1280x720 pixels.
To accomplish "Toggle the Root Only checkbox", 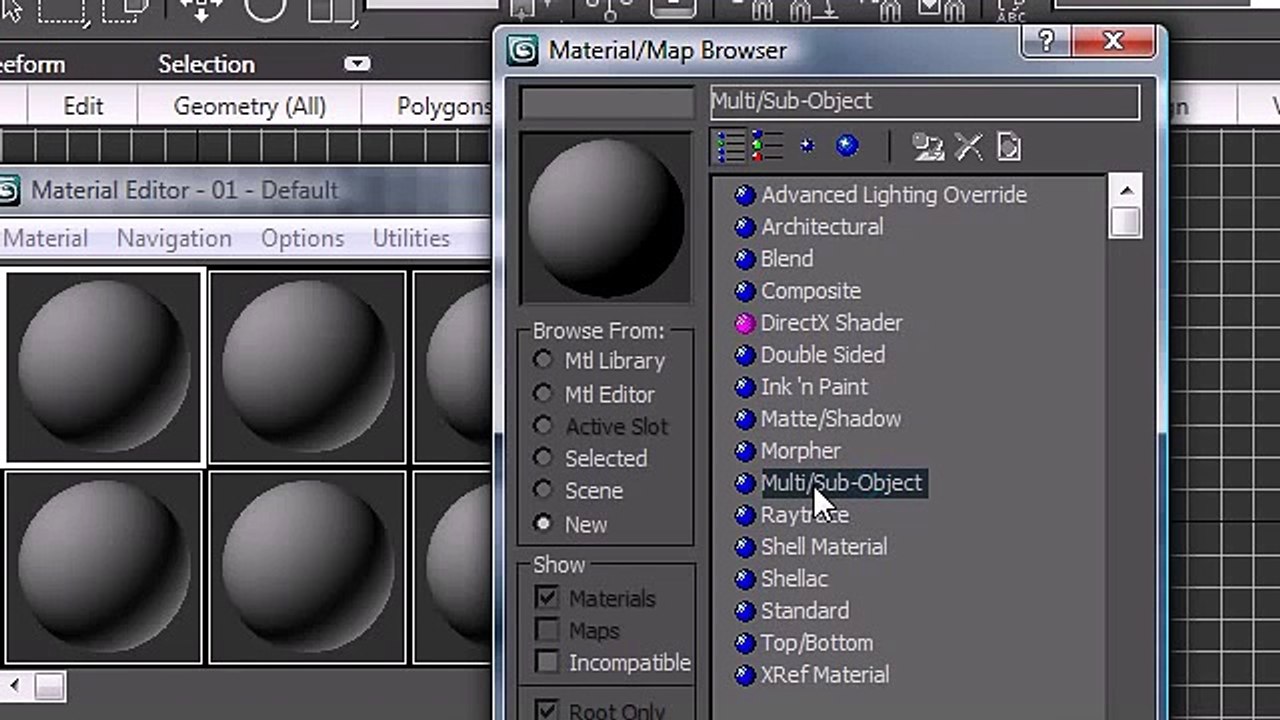I will (x=546, y=710).
